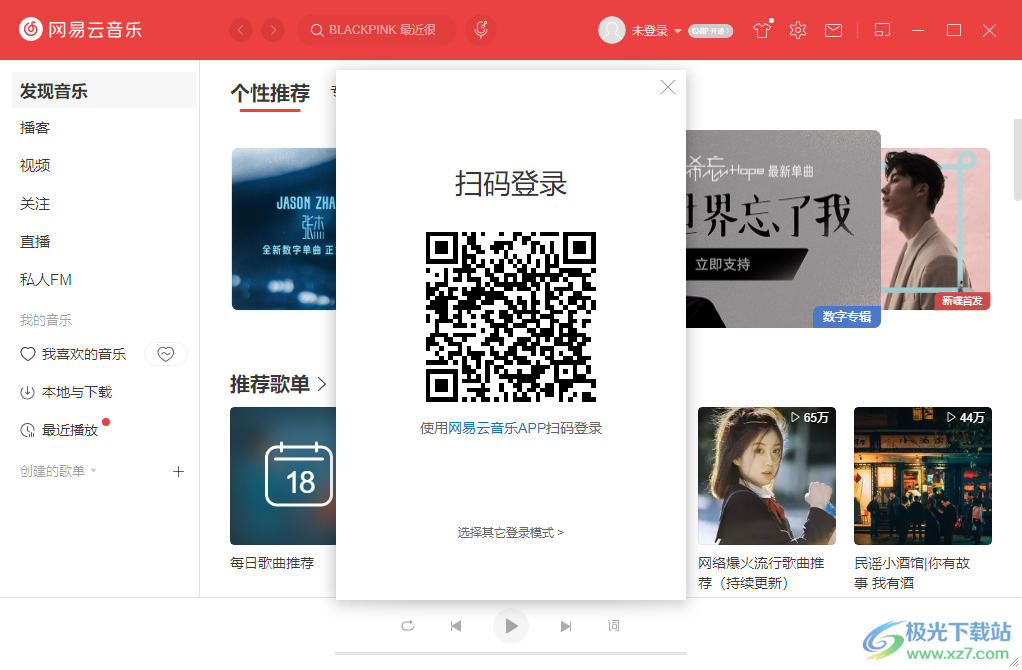Open the messages envelope icon
This screenshot has width=1022, height=670.
coord(834,30)
